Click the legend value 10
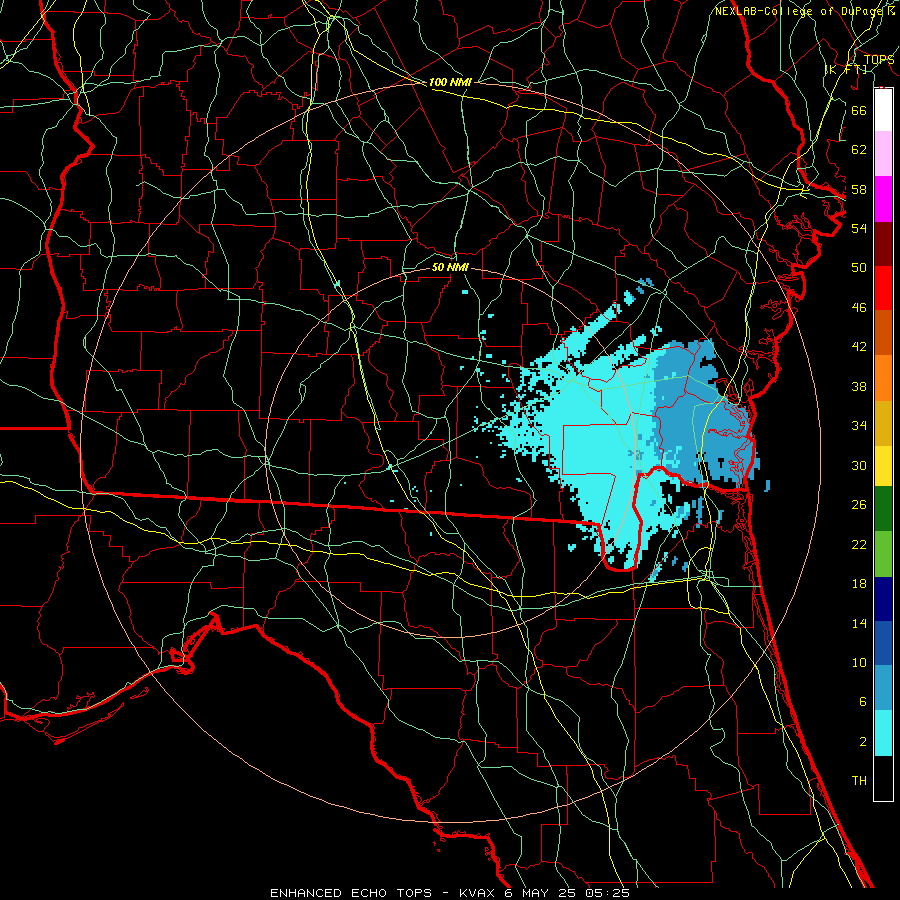The width and height of the screenshot is (900, 900). (x=859, y=662)
